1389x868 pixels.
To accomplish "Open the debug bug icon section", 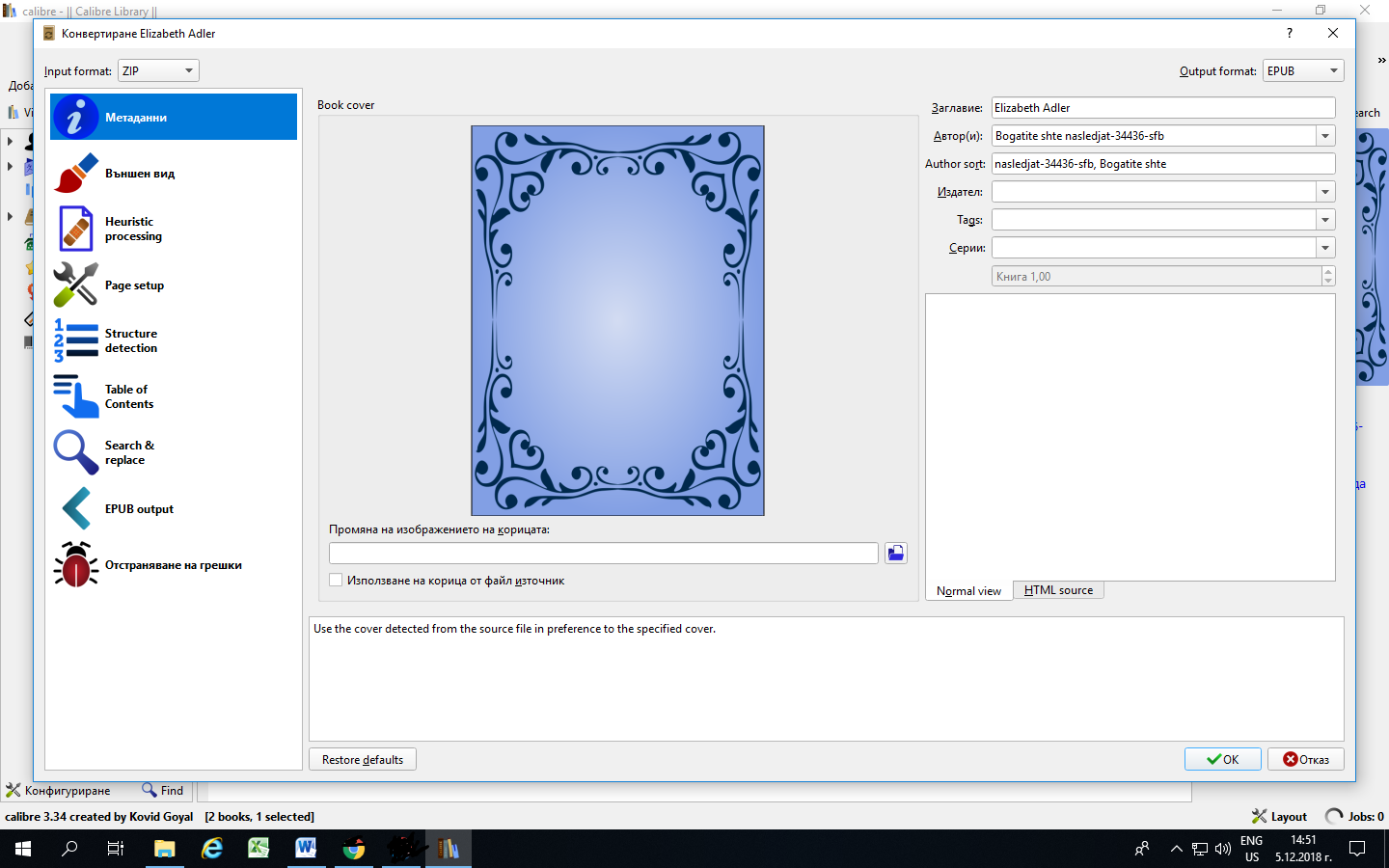I will (x=76, y=565).
